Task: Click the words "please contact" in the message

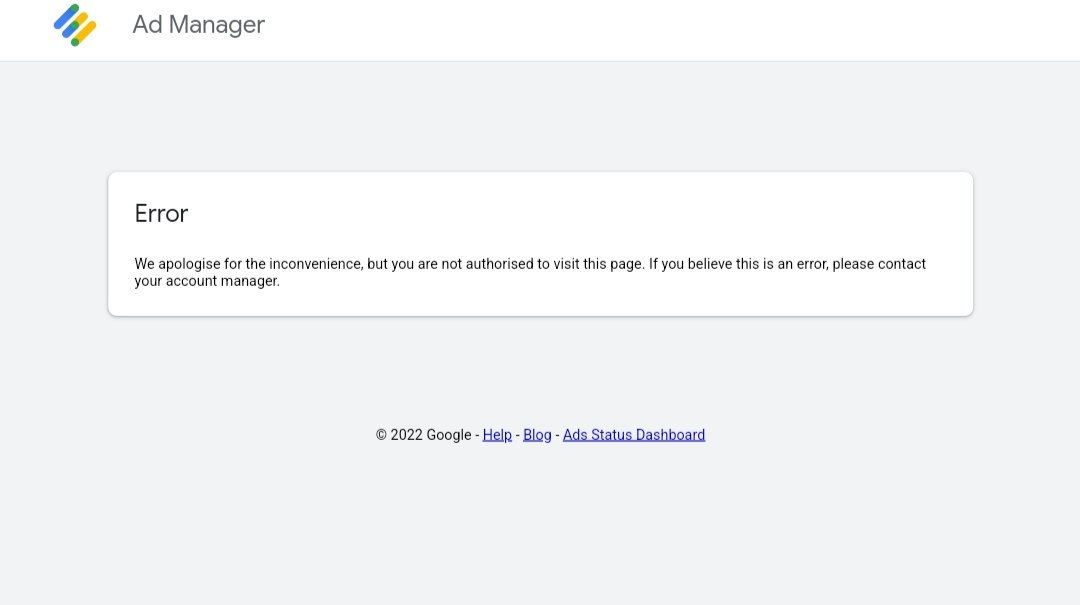Action: tap(879, 264)
